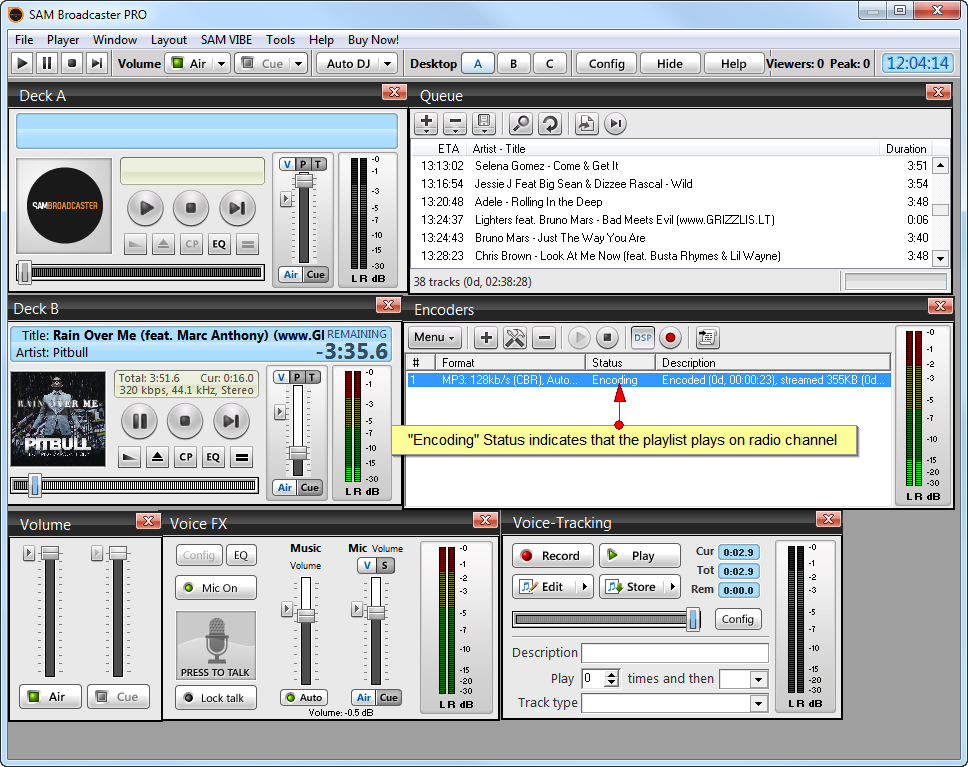This screenshot has height=767, width=968.
Task: Click Play in Voice-Tracking
Action: point(640,556)
